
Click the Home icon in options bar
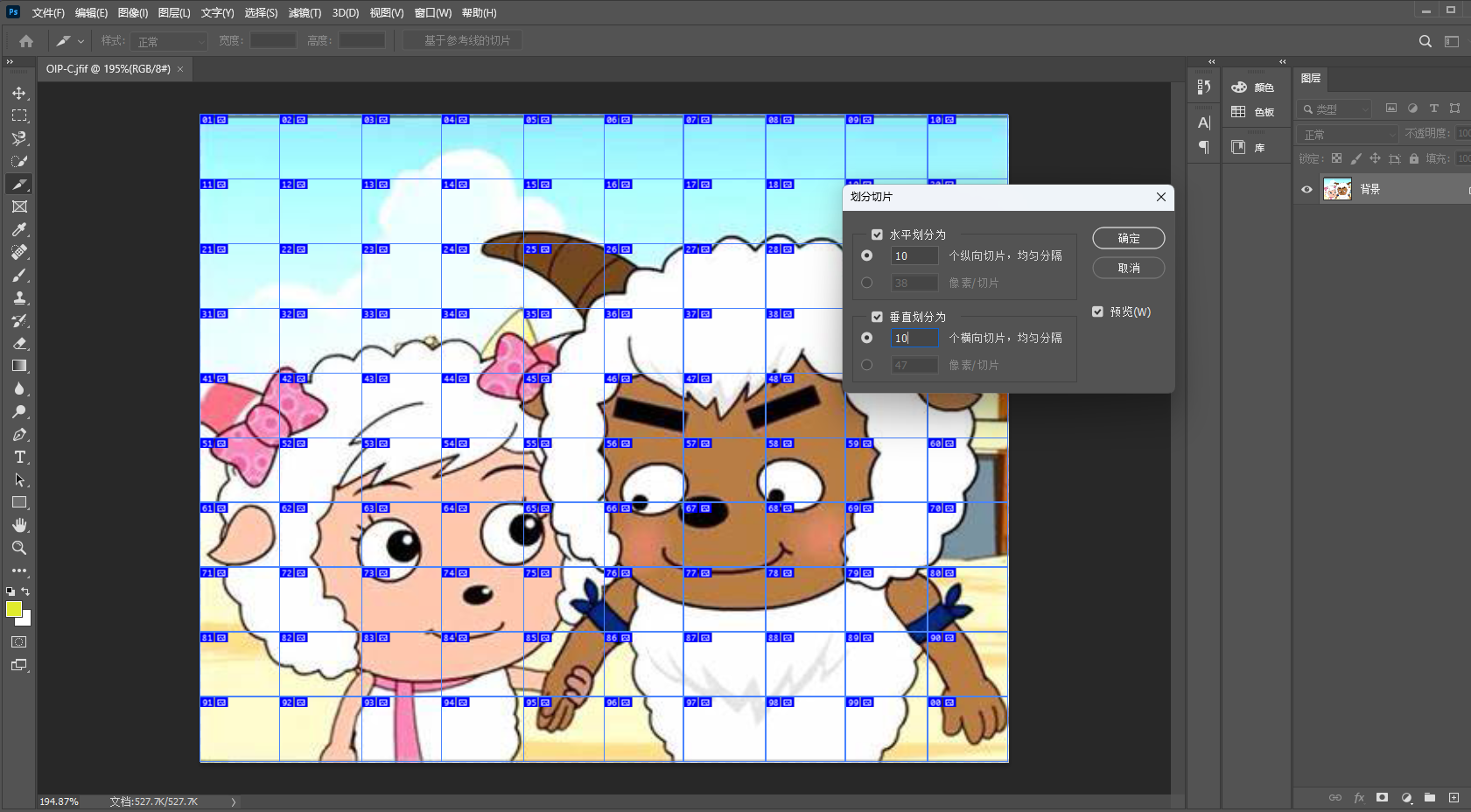(26, 41)
